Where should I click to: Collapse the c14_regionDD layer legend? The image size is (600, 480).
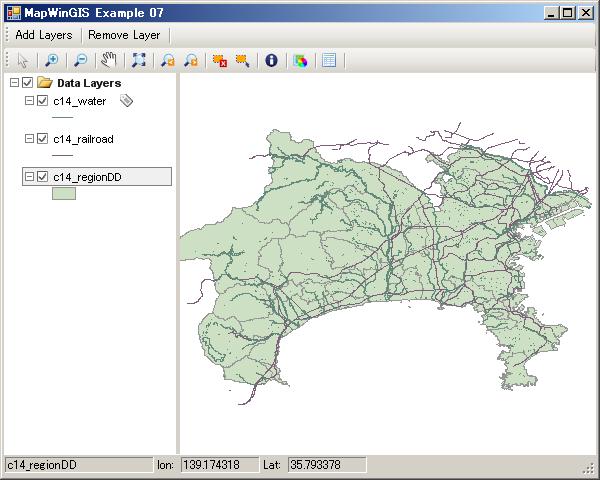click(27, 177)
